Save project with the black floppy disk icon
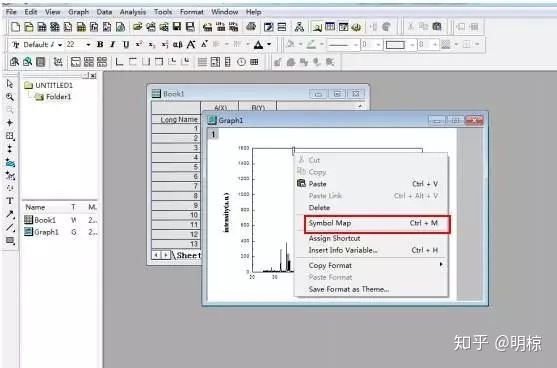The height and width of the screenshot is (368, 557). 177,27
